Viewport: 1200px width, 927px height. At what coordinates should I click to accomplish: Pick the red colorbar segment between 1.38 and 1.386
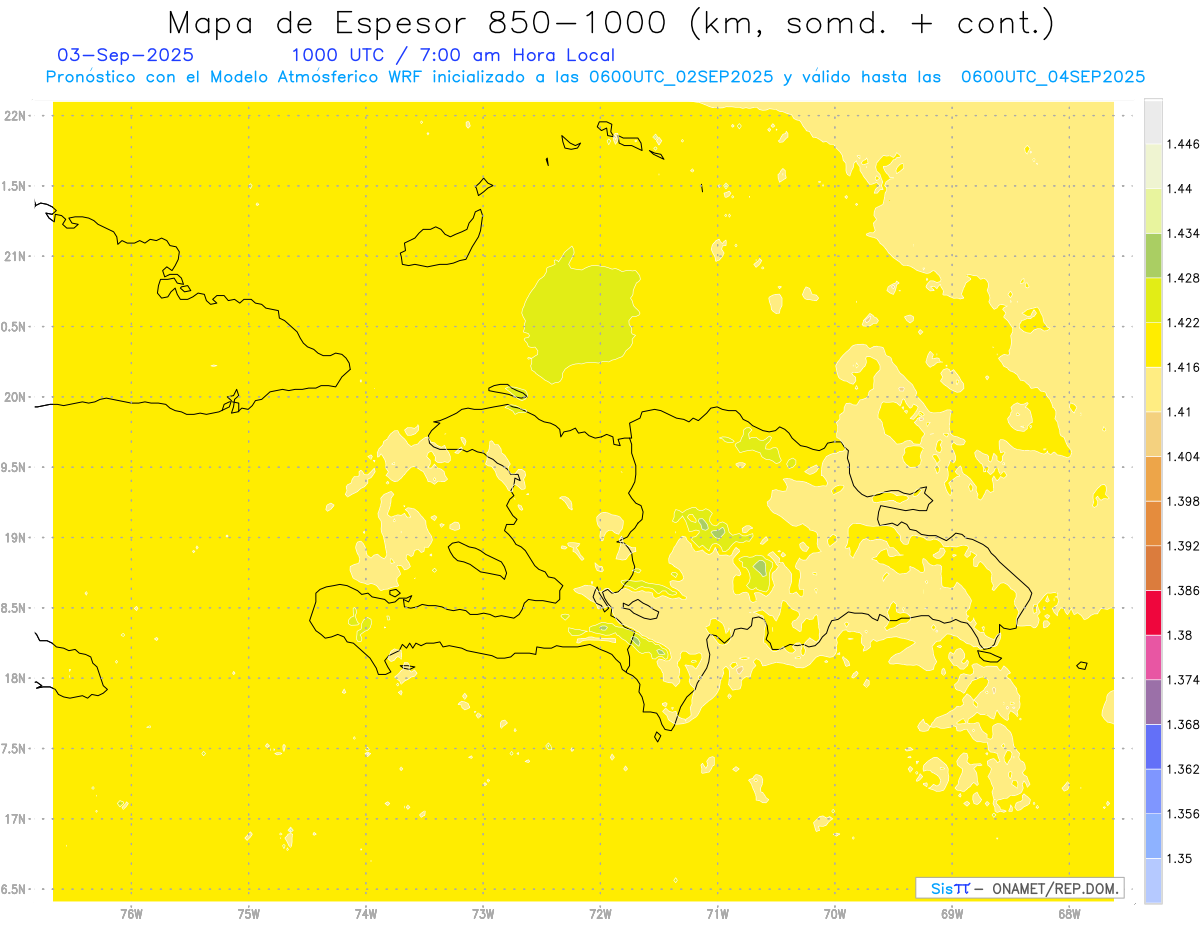1153,612
